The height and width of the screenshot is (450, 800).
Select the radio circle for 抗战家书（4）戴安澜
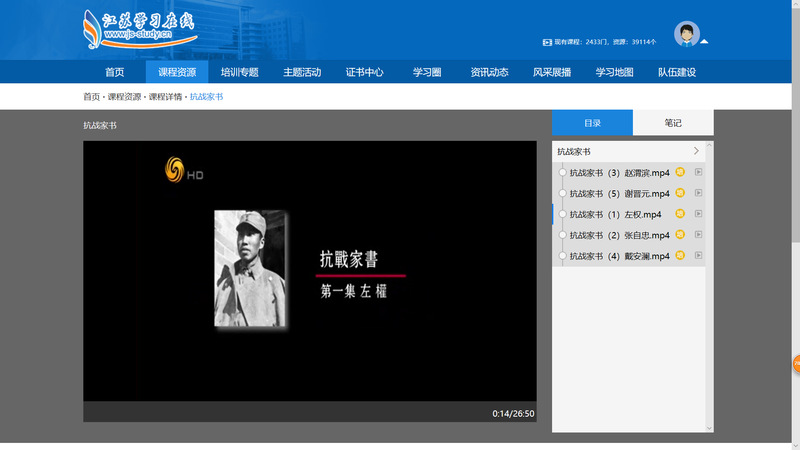point(563,256)
